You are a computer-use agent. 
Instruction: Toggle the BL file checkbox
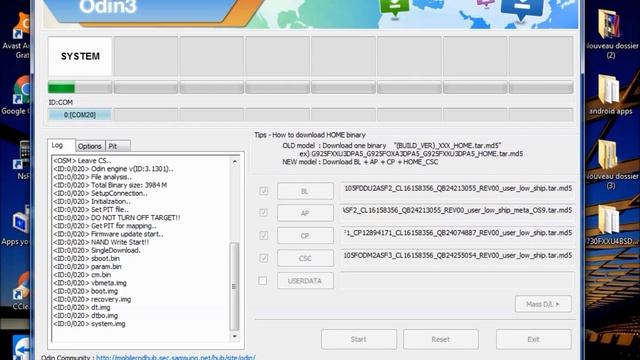coord(264,191)
